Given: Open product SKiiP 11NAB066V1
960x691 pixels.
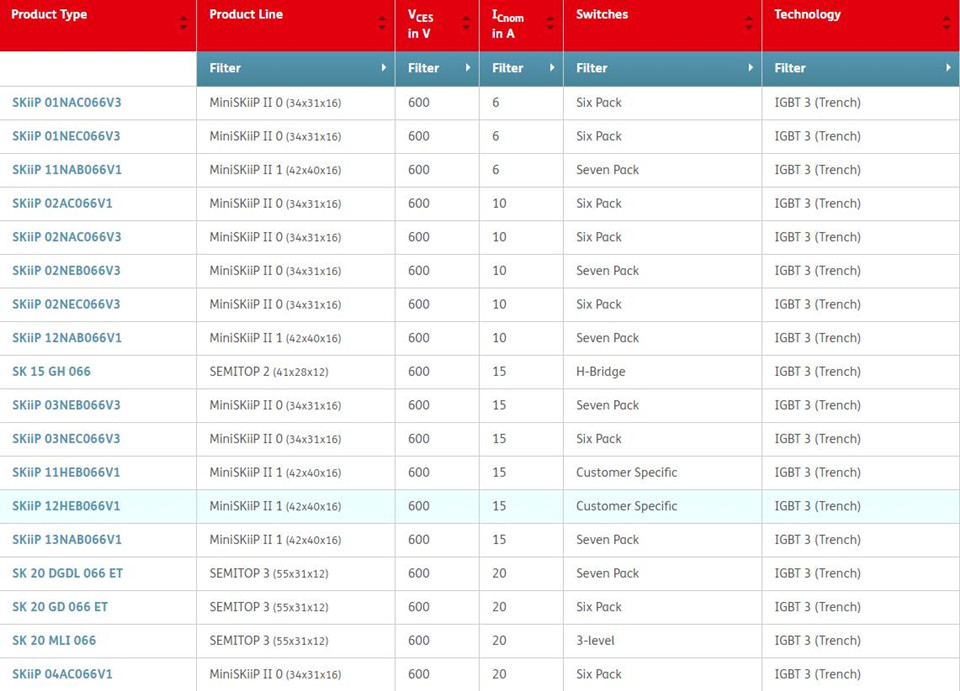Looking at the screenshot, I should [67, 170].
